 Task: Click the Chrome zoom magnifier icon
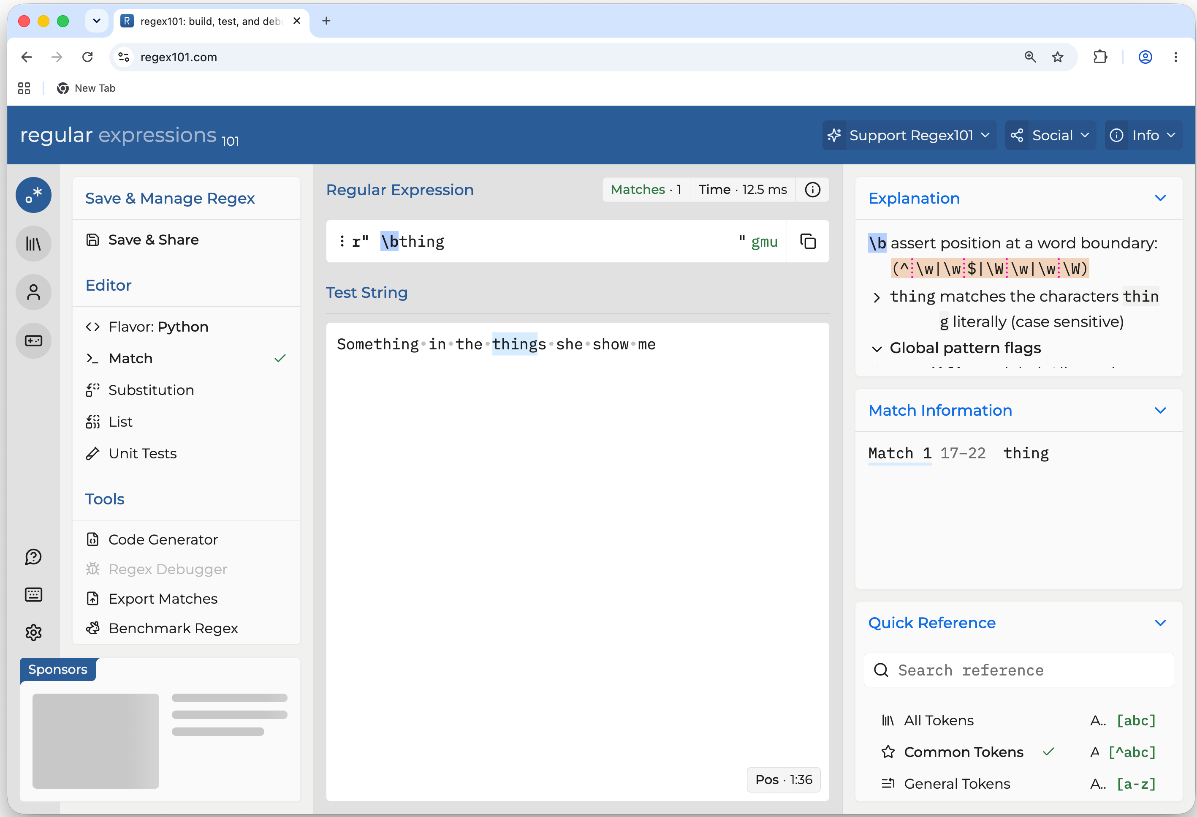pos(1030,57)
